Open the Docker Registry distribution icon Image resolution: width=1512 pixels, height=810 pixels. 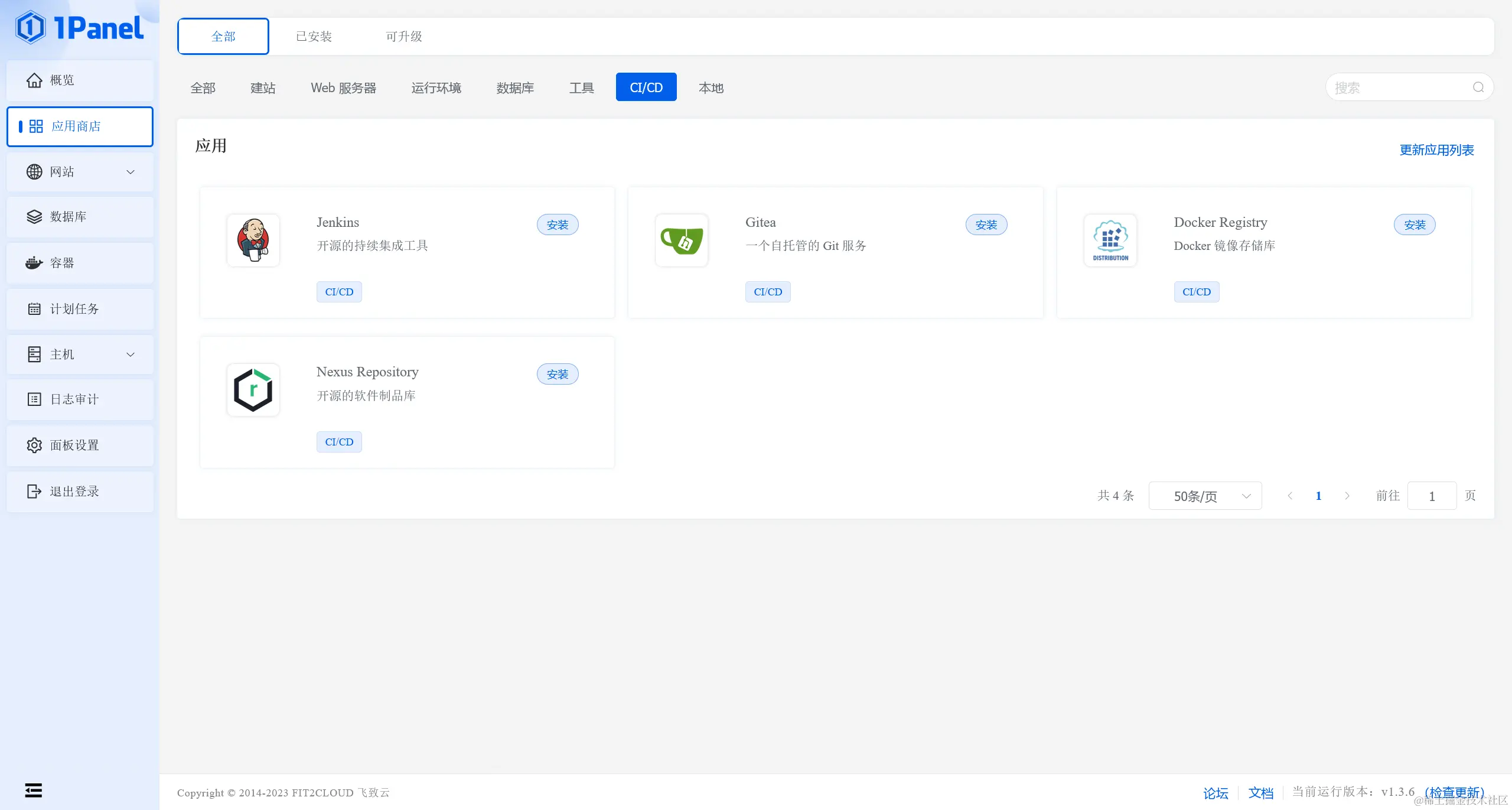coord(1110,240)
